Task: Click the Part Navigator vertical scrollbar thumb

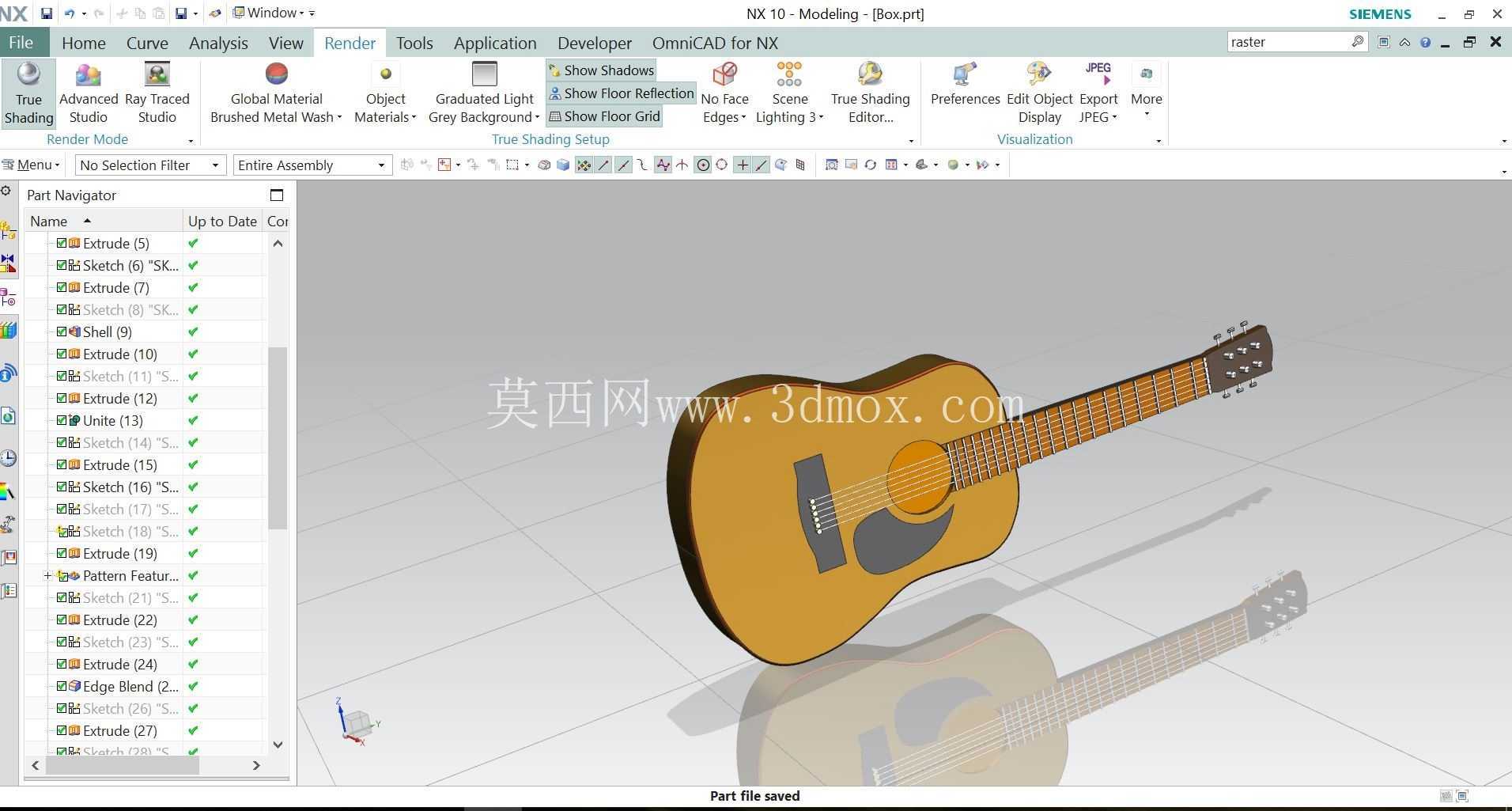Action: coord(277,438)
